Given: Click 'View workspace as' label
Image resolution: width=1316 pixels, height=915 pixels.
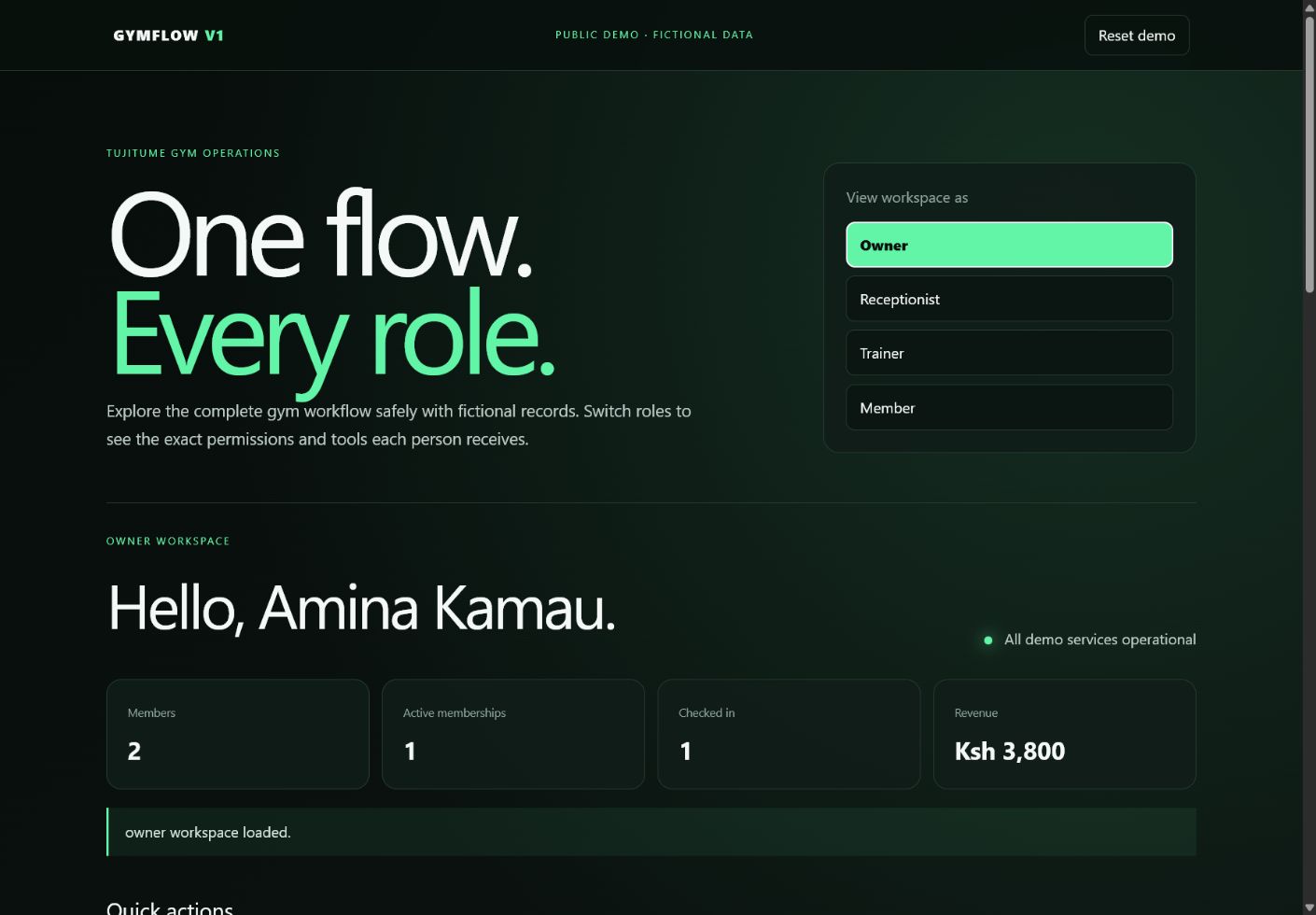Looking at the screenshot, I should (x=907, y=198).
